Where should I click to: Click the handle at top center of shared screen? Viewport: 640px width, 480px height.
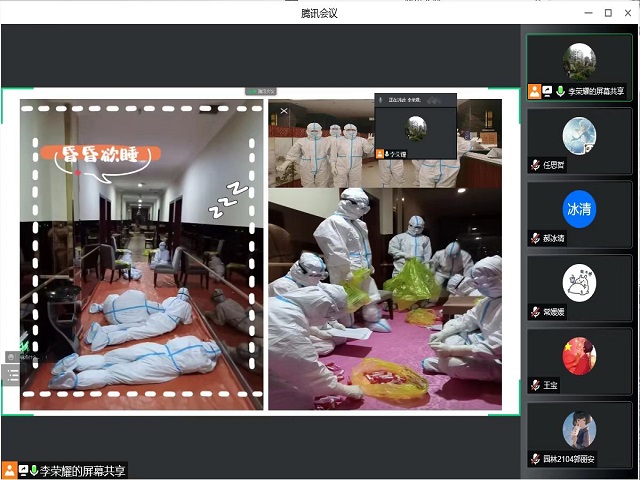click(x=260, y=91)
